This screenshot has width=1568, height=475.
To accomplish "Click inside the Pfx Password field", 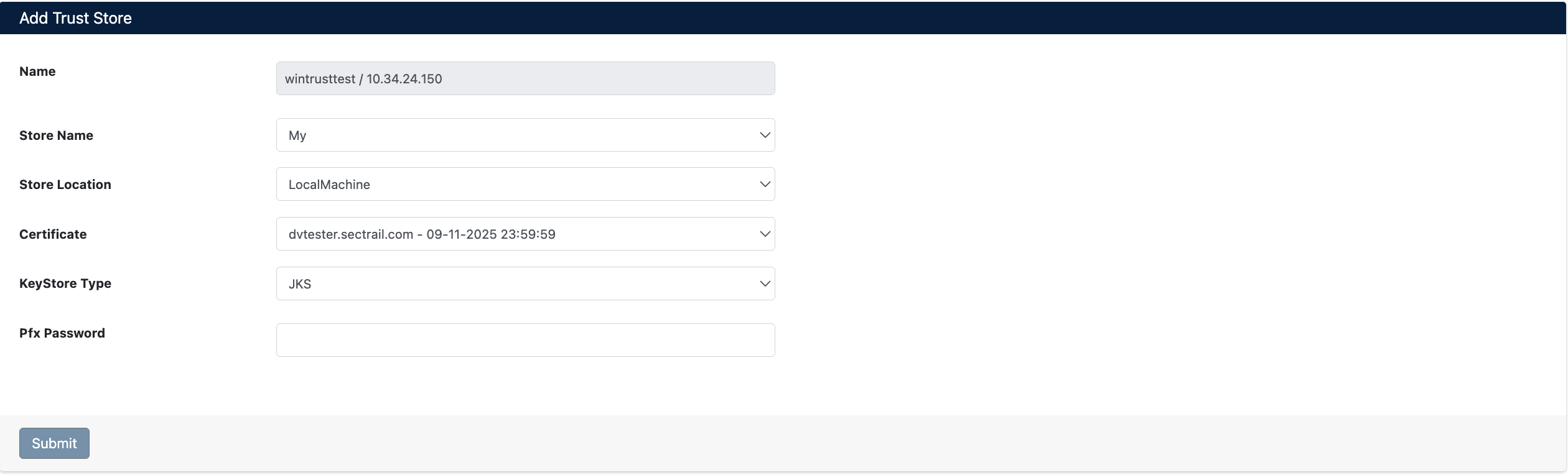I will [x=526, y=339].
